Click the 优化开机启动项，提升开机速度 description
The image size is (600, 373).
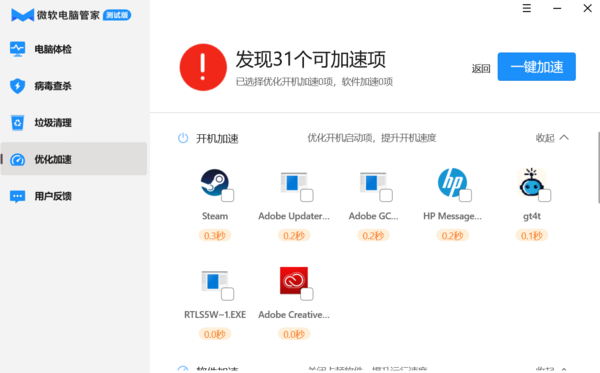coord(372,138)
